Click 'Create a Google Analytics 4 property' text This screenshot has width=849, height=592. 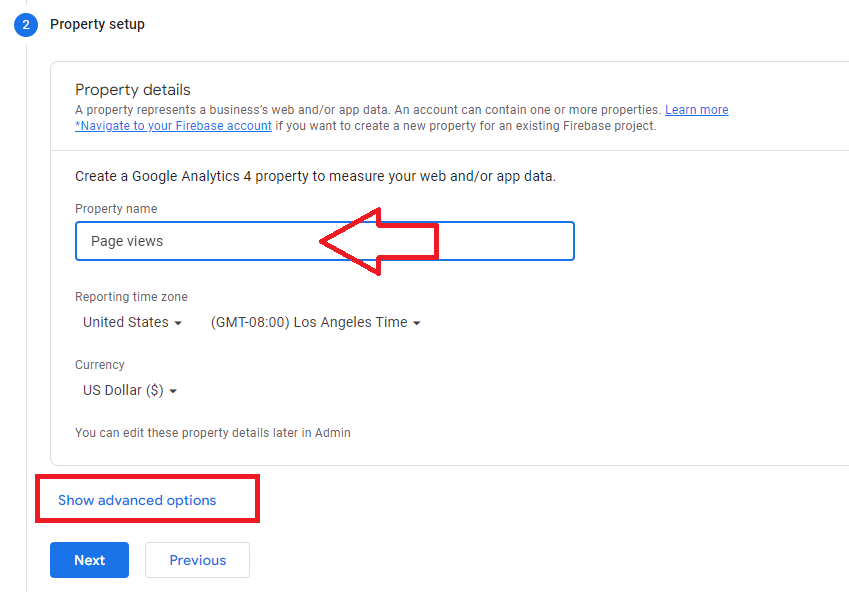[315, 177]
